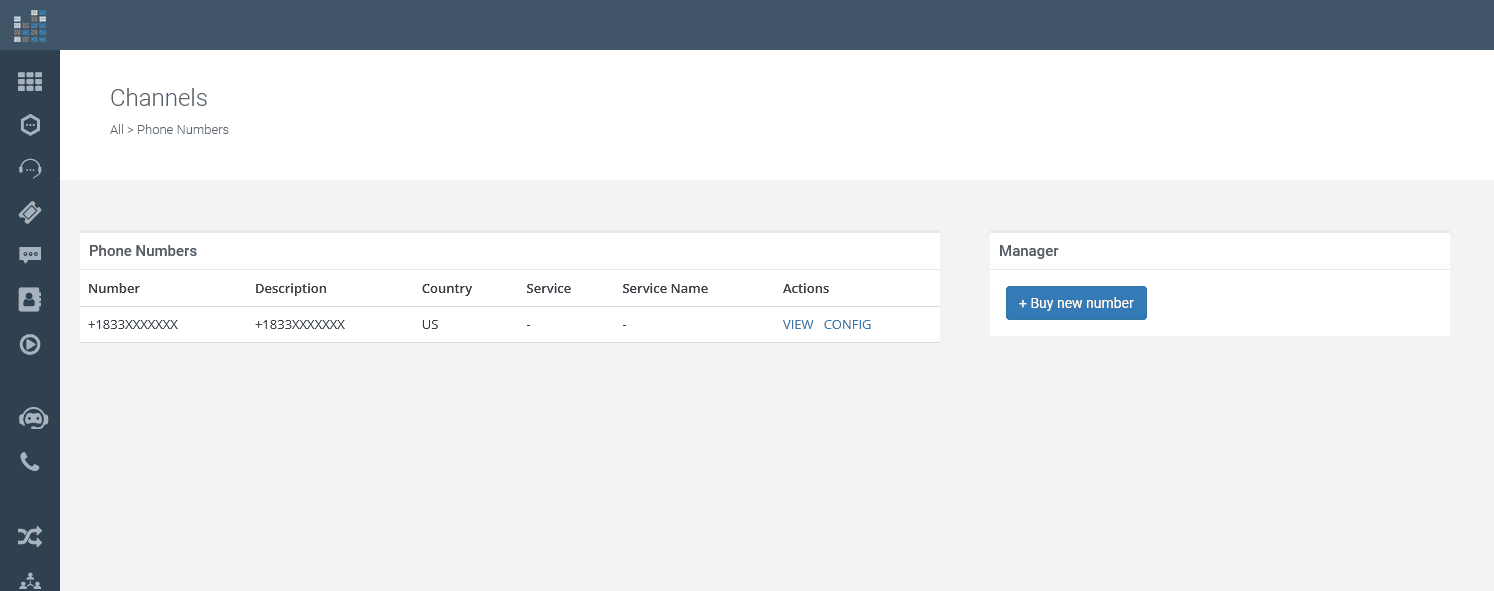Go to the All breadcrumb link
This screenshot has height=591, width=1494.
tap(117, 129)
